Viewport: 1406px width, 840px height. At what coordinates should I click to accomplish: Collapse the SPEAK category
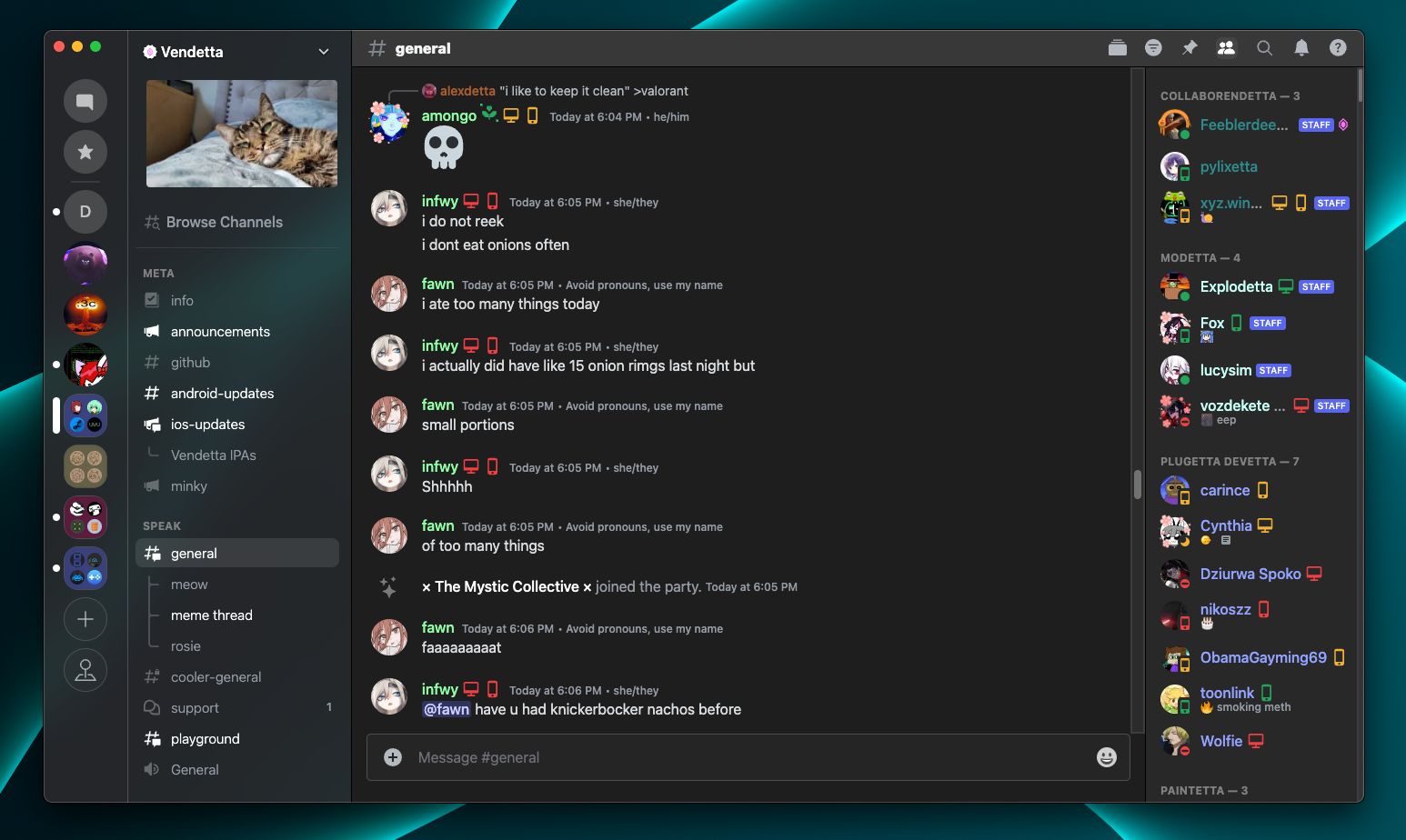click(x=162, y=526)
